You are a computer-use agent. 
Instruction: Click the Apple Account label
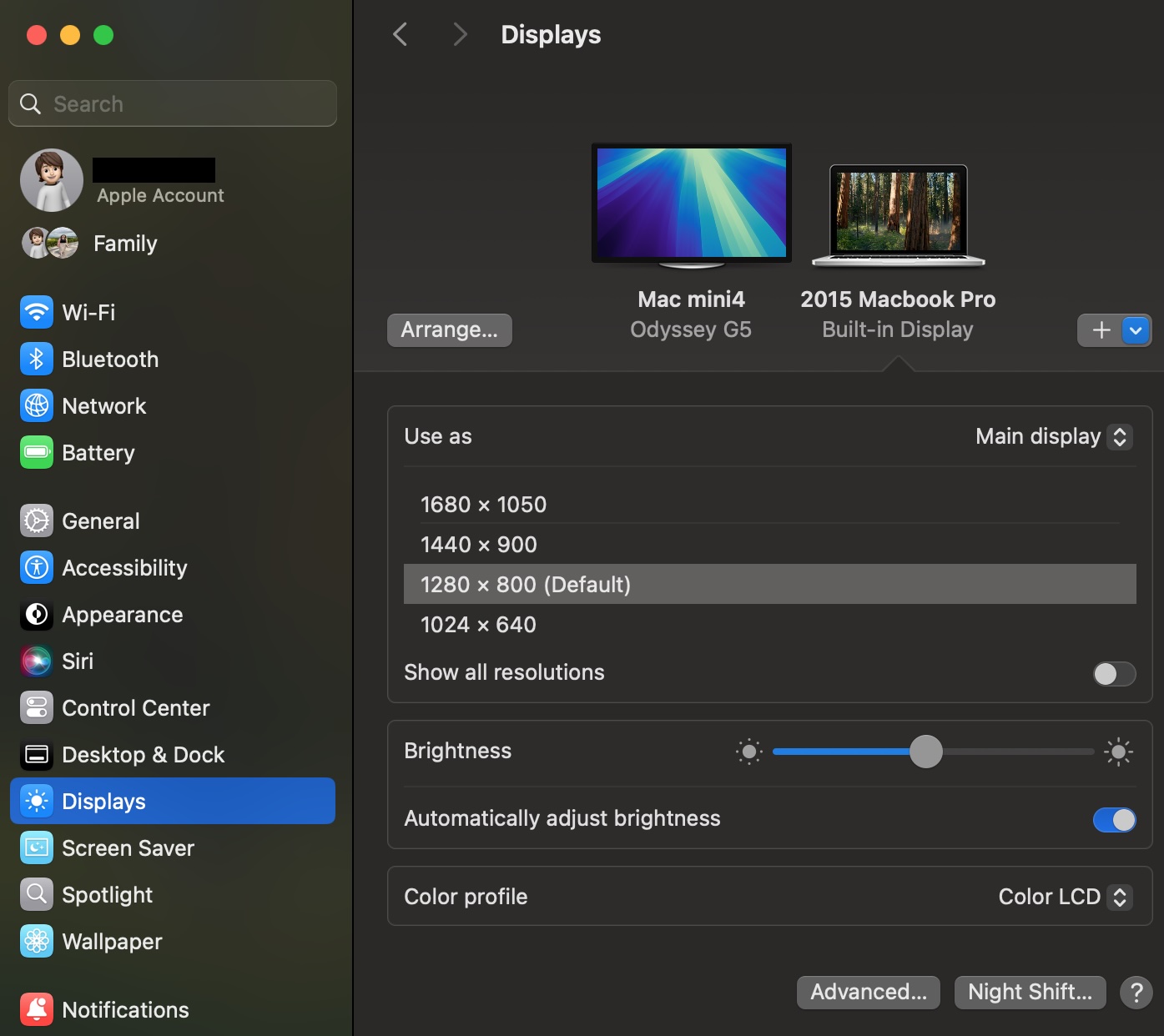tap(160, 195)
